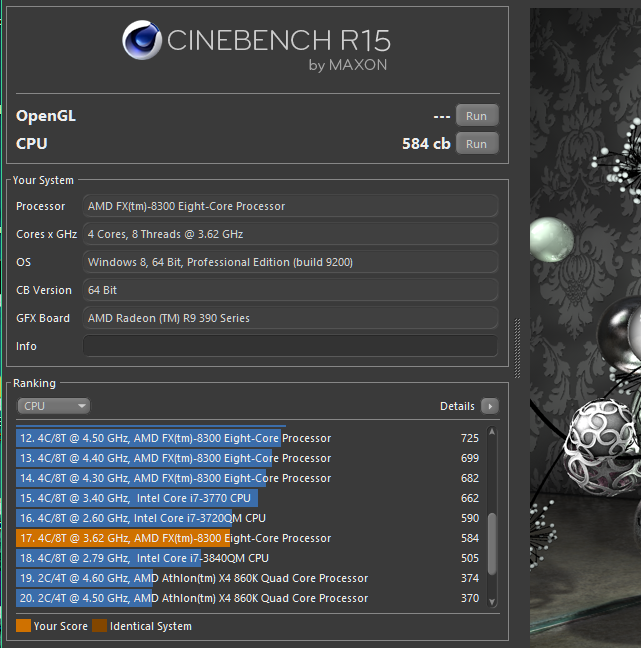The height and width of the screenshot is (648, 641).
Task: Select ranking row 13 at 4.40 GHz
Action: coord(250,458)
